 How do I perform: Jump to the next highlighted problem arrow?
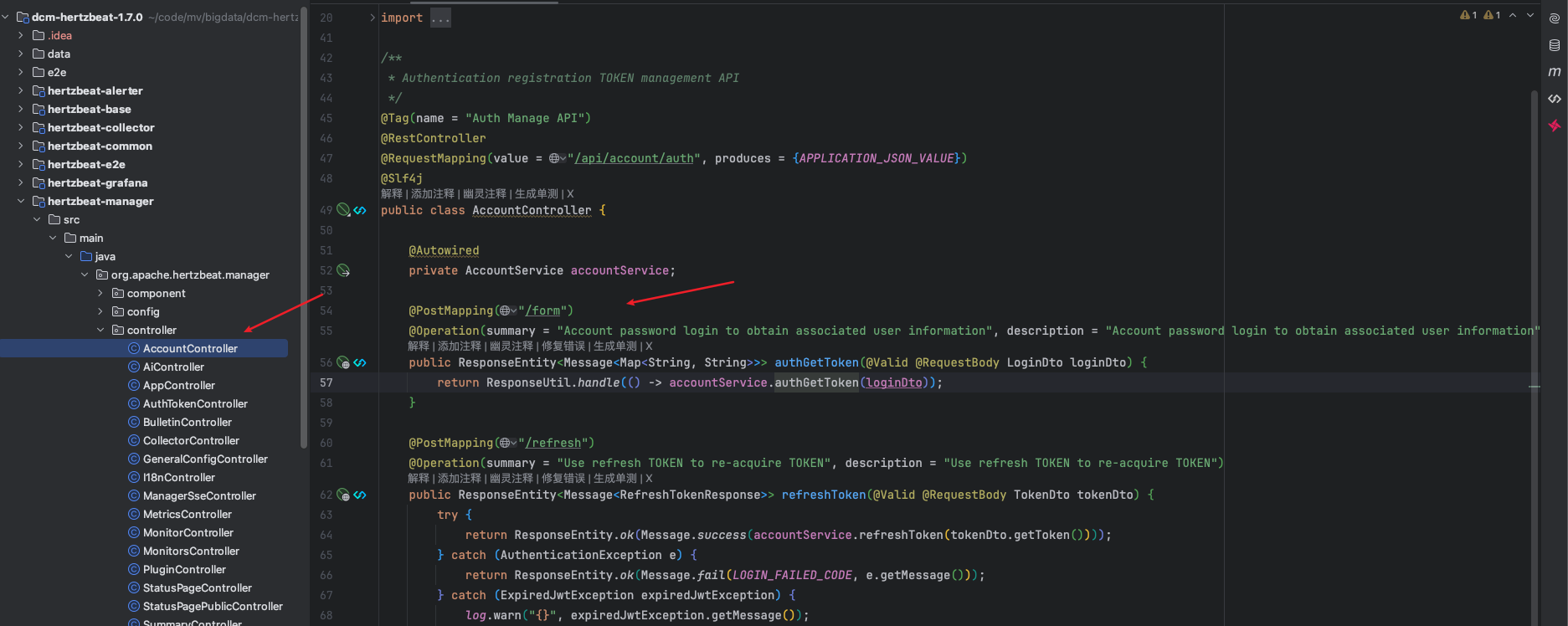(x=1530, y=15)
